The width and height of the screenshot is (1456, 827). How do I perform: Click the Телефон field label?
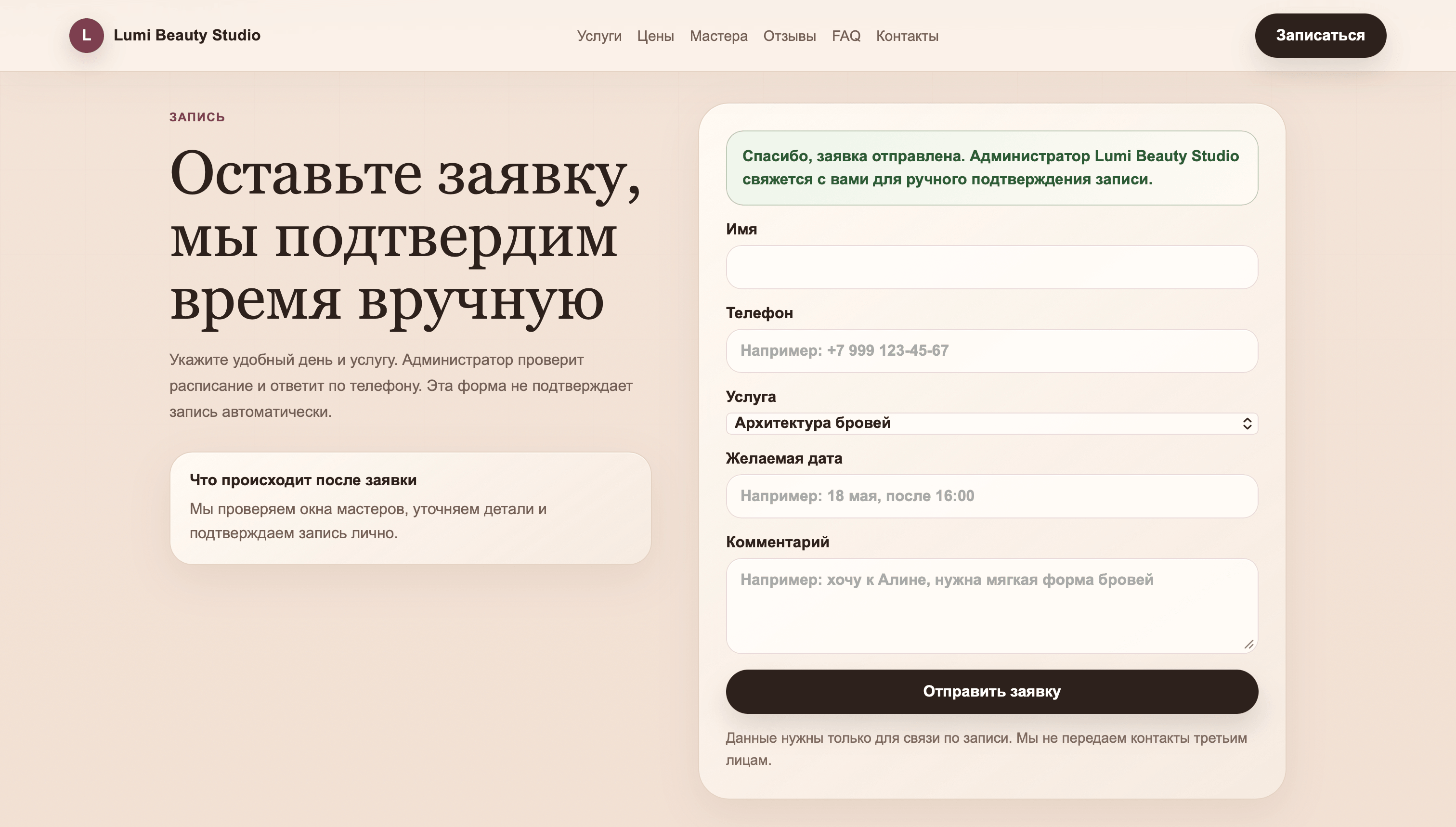[759, 313]
